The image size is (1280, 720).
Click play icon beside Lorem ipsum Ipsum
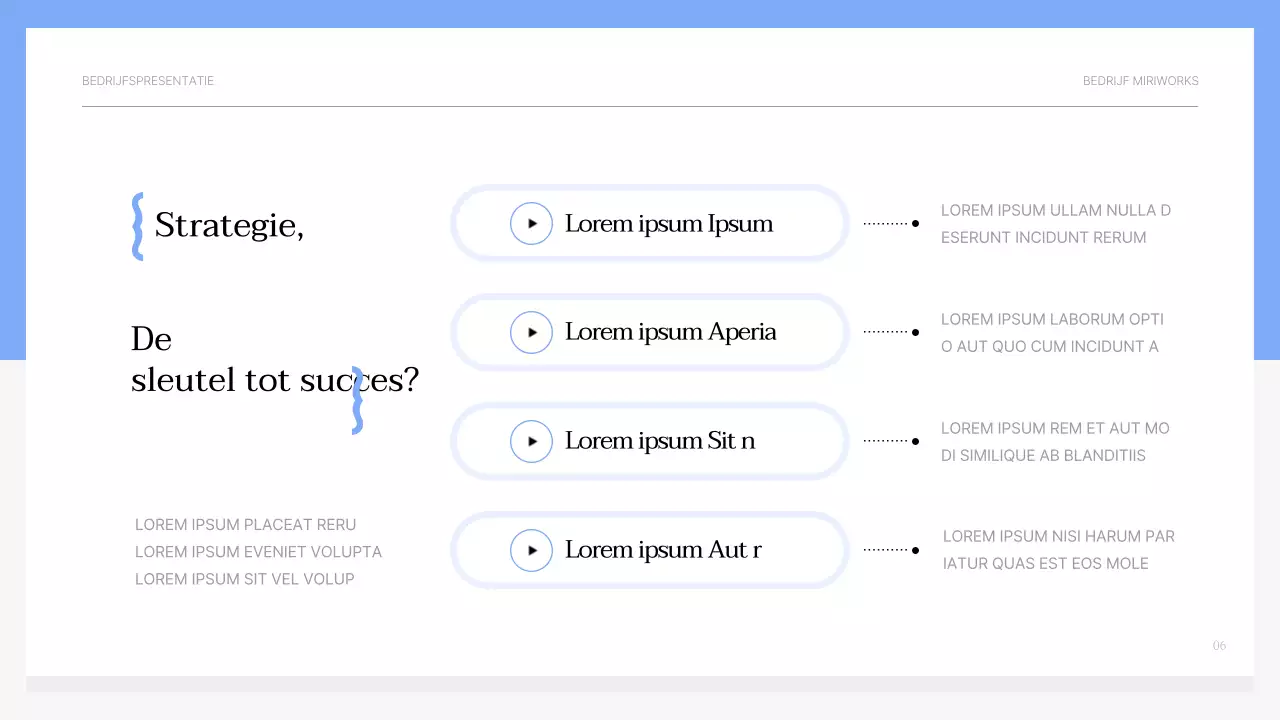531,224
